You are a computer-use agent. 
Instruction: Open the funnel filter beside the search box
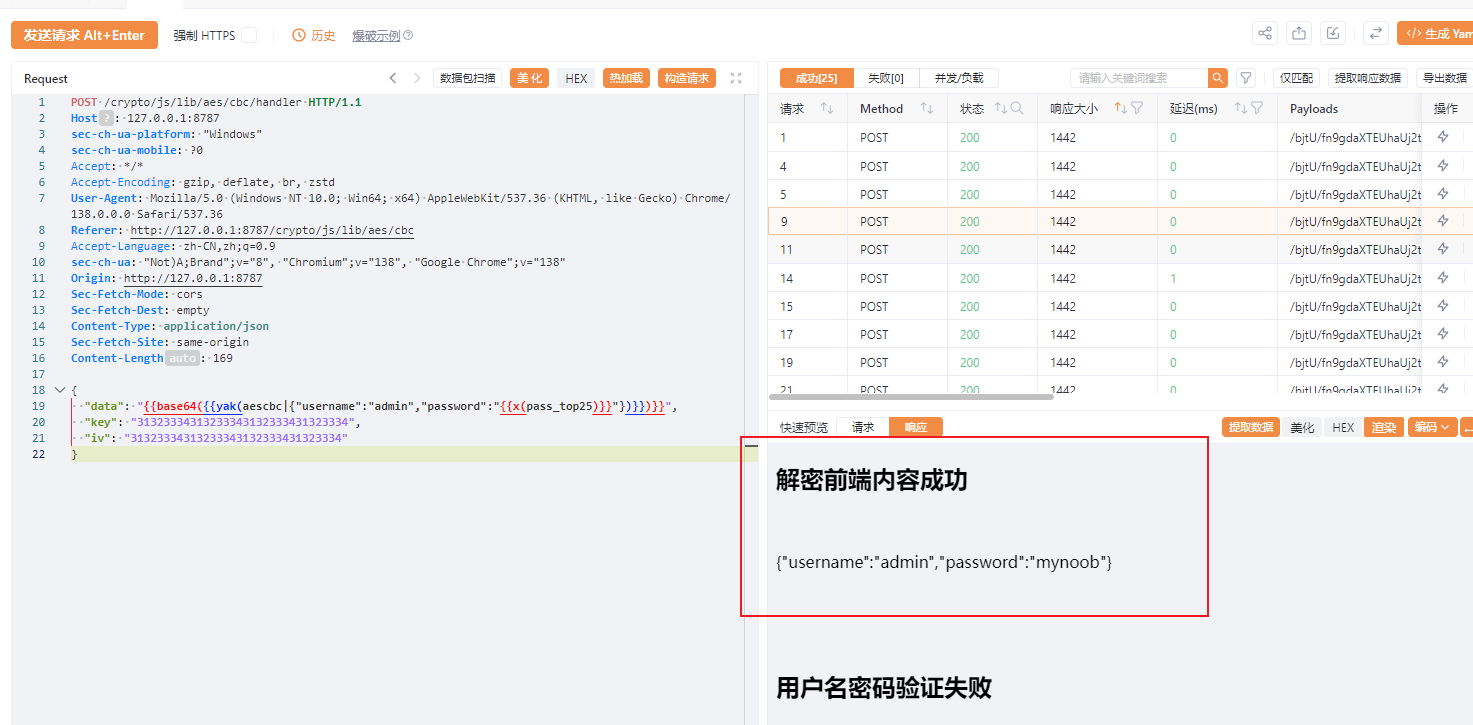[1246, 78]
